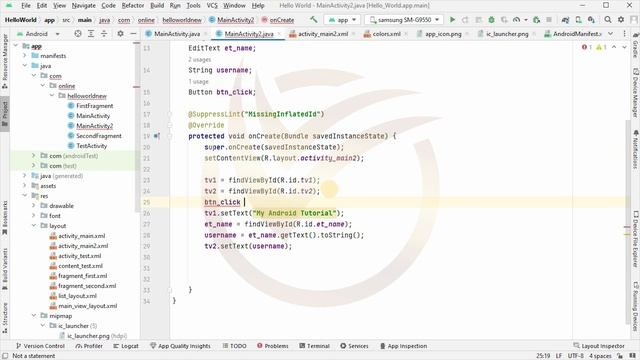Switch to the colors.xml tab

[x=386, y=34]
